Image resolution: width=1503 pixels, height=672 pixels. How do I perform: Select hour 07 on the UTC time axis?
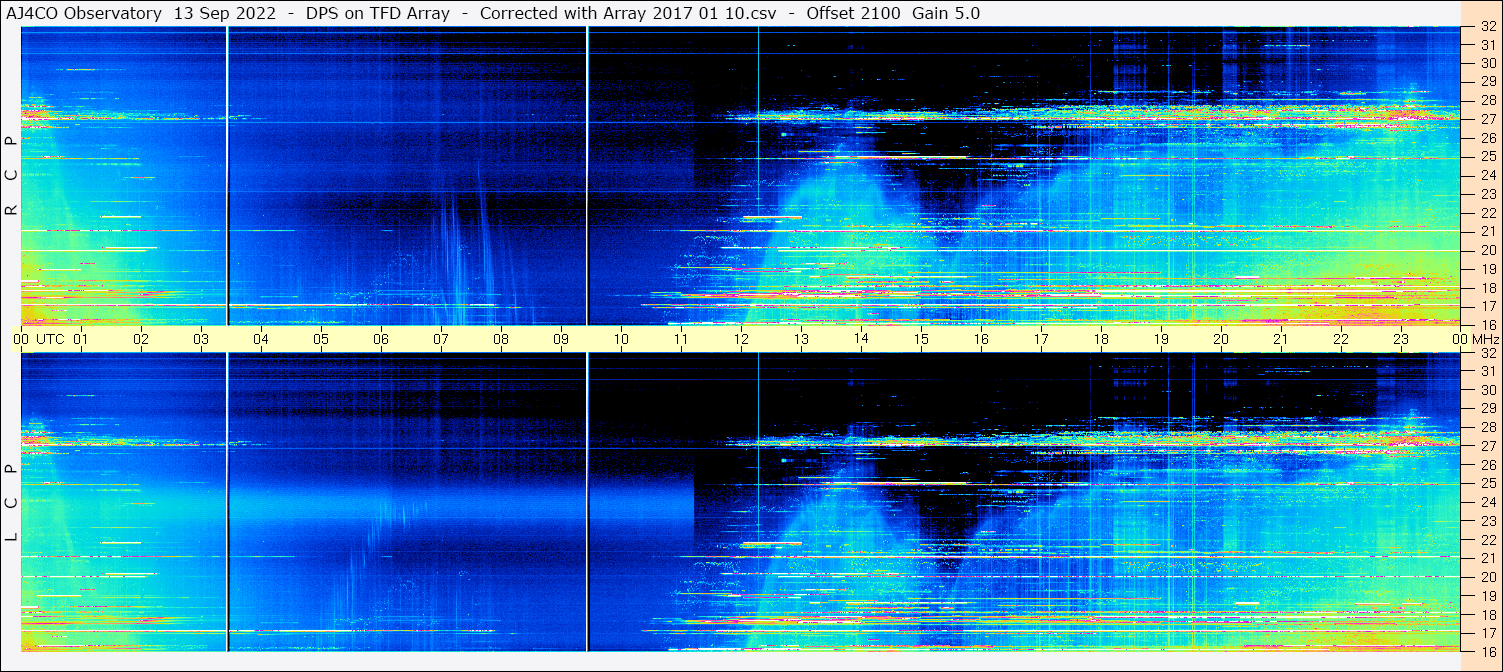(x=441, y=339)
